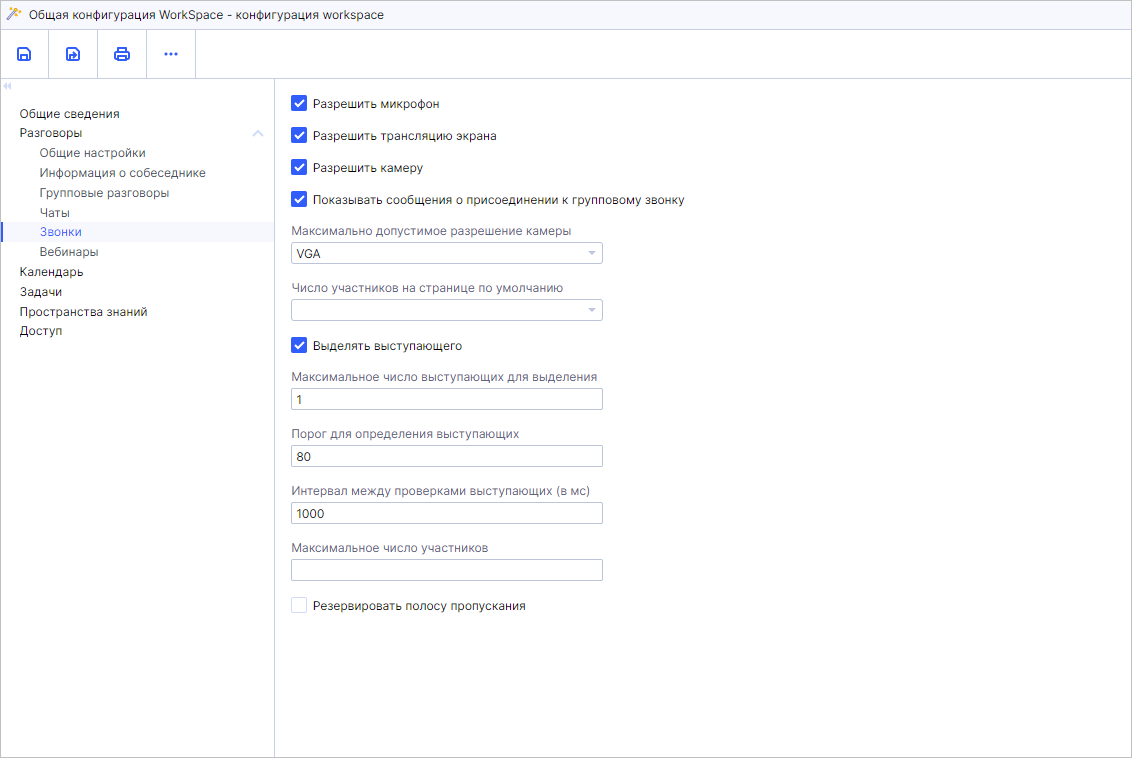Click Интервал между проверками field with 1000
1132x758 pixels.
[447, 513]
